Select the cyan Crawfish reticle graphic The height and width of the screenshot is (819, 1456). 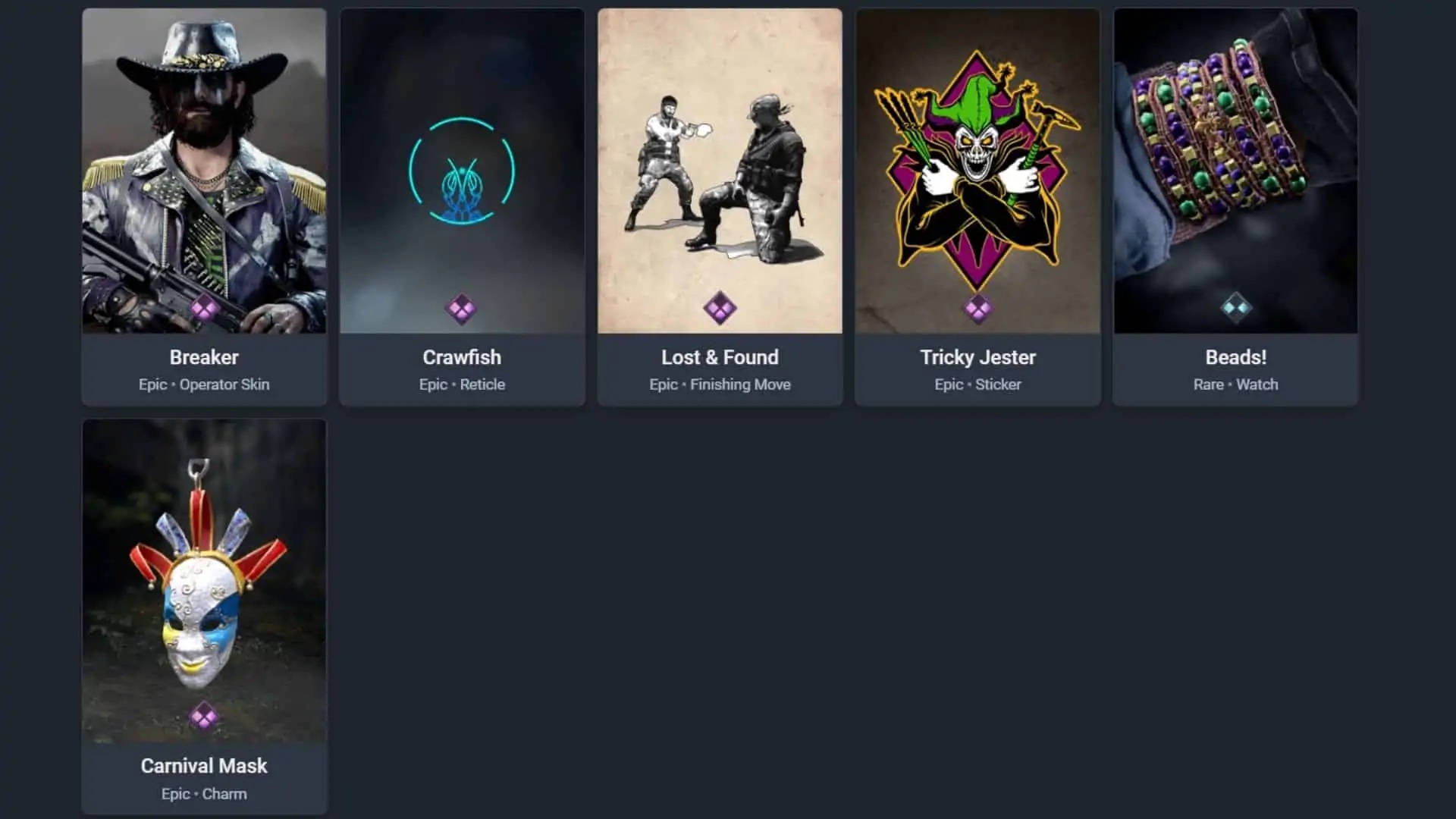point(462,171)
